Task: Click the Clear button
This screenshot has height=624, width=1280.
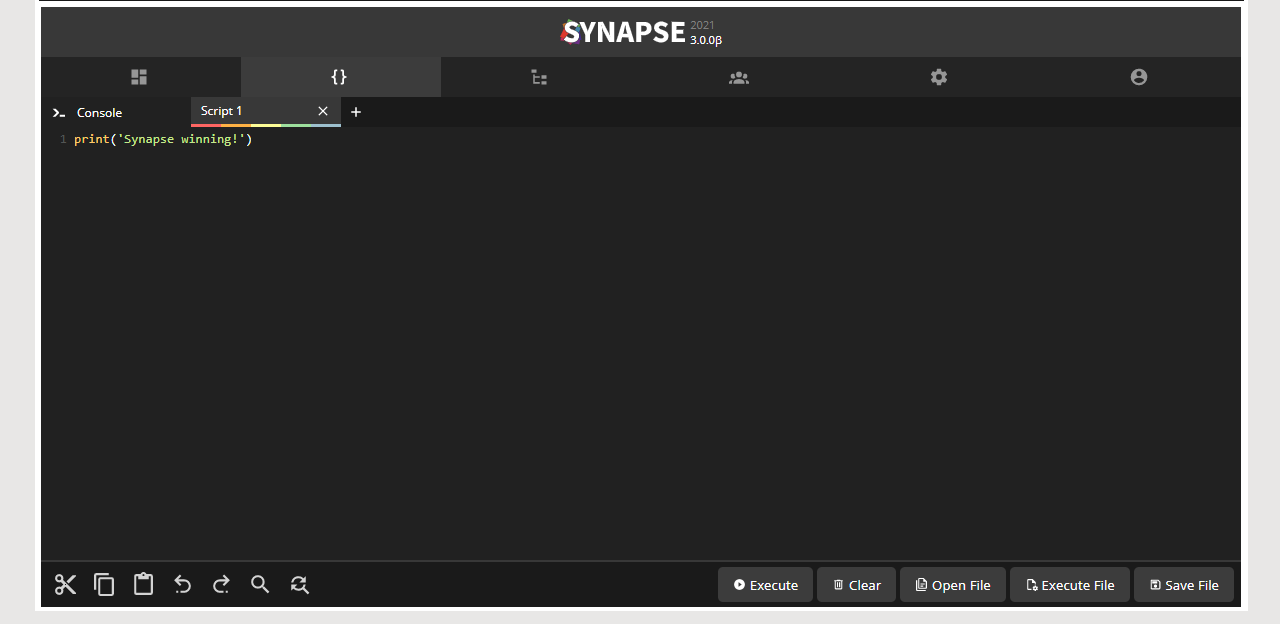Action: point(856,585)
